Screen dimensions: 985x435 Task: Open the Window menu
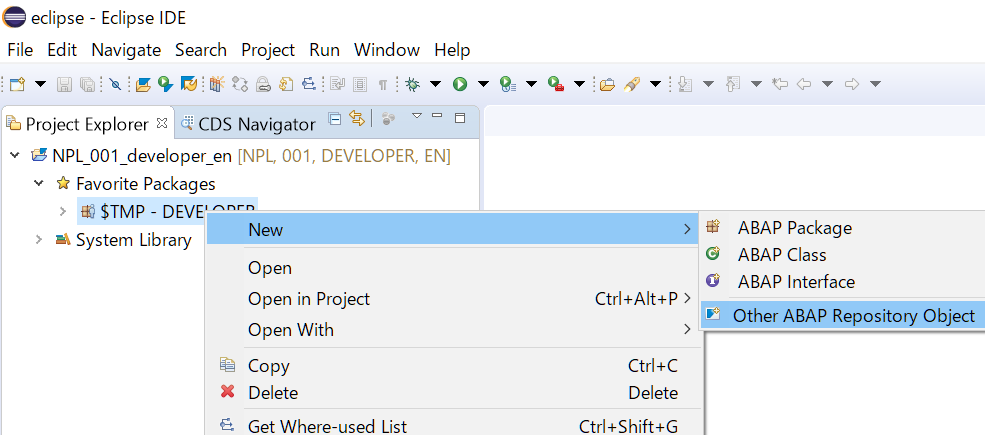pyautogui.click(x=387, y=50)
